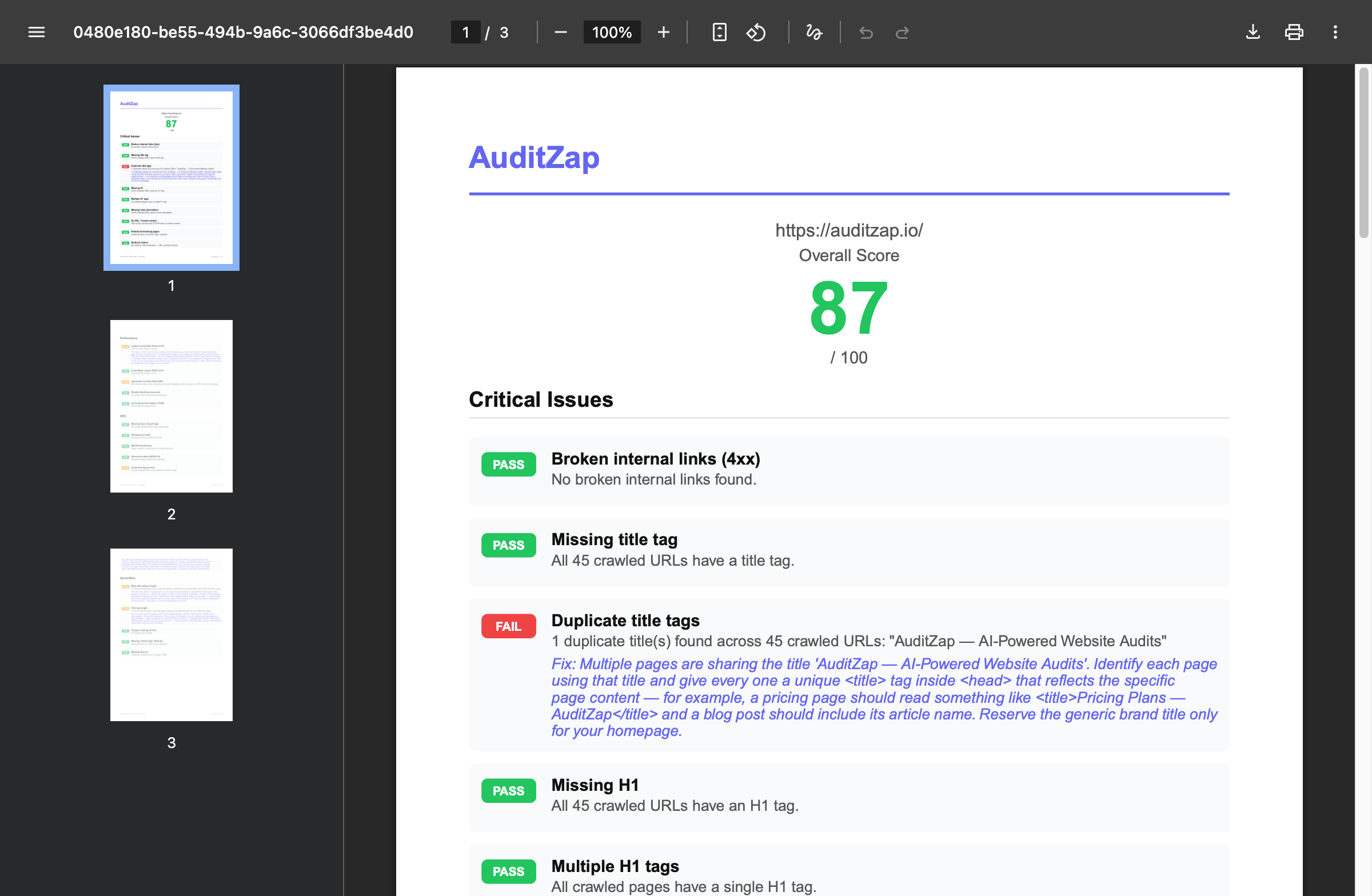Select the page 1 thumbnail

coord(171,177)
